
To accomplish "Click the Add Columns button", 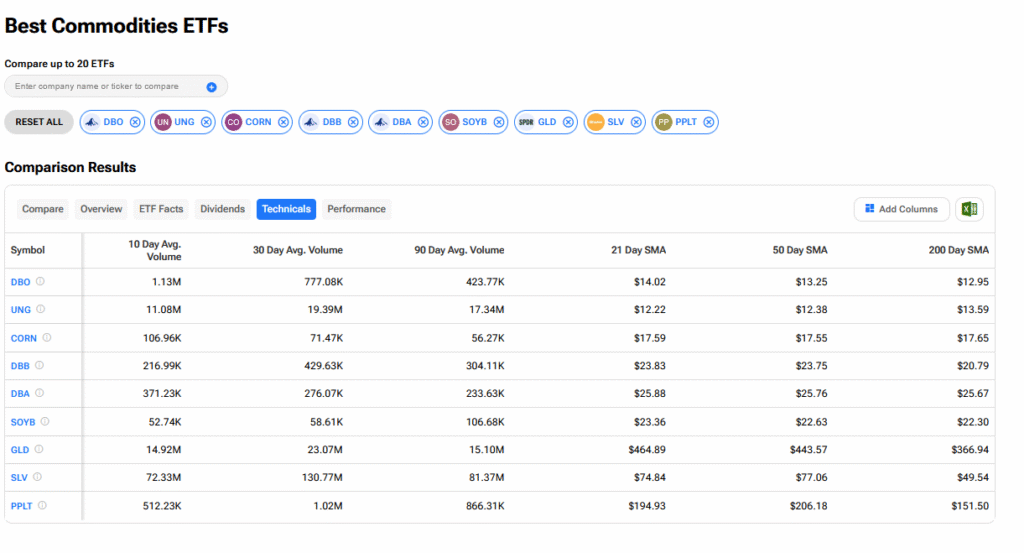I will click(x=901, y=209).
